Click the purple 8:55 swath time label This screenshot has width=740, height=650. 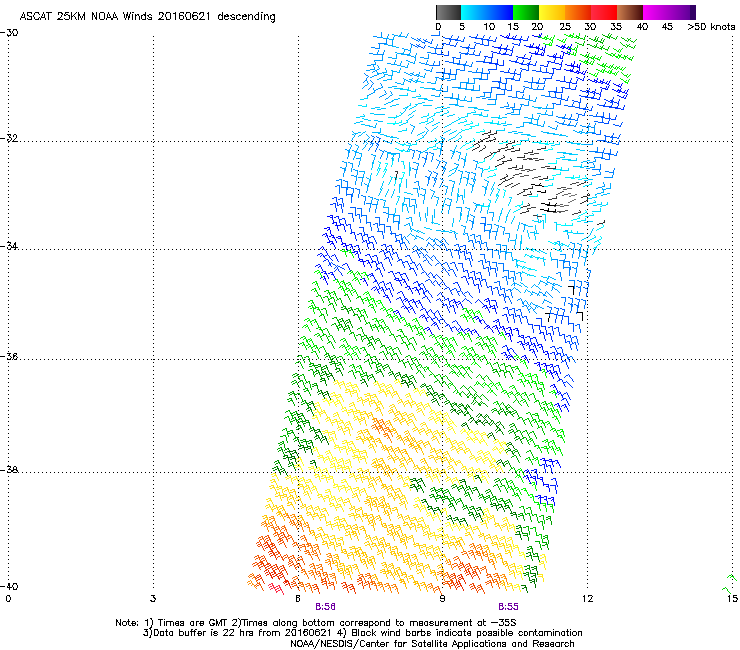508,607
